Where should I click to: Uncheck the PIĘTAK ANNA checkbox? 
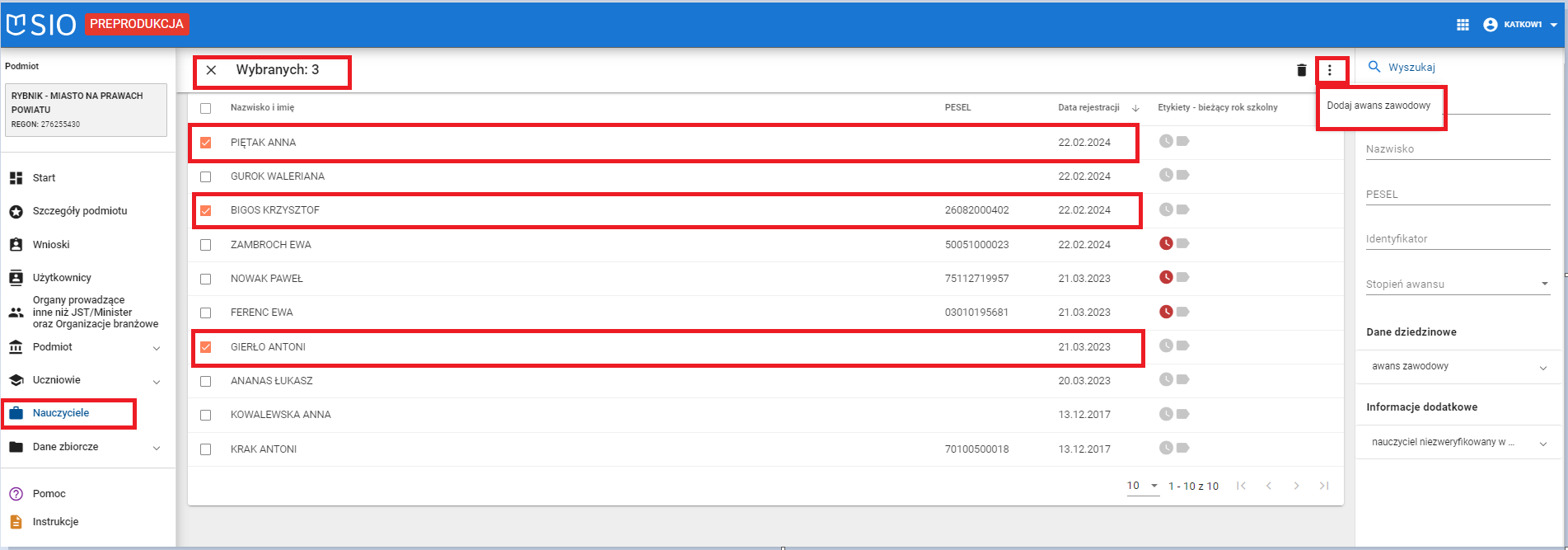coord(206,143)
